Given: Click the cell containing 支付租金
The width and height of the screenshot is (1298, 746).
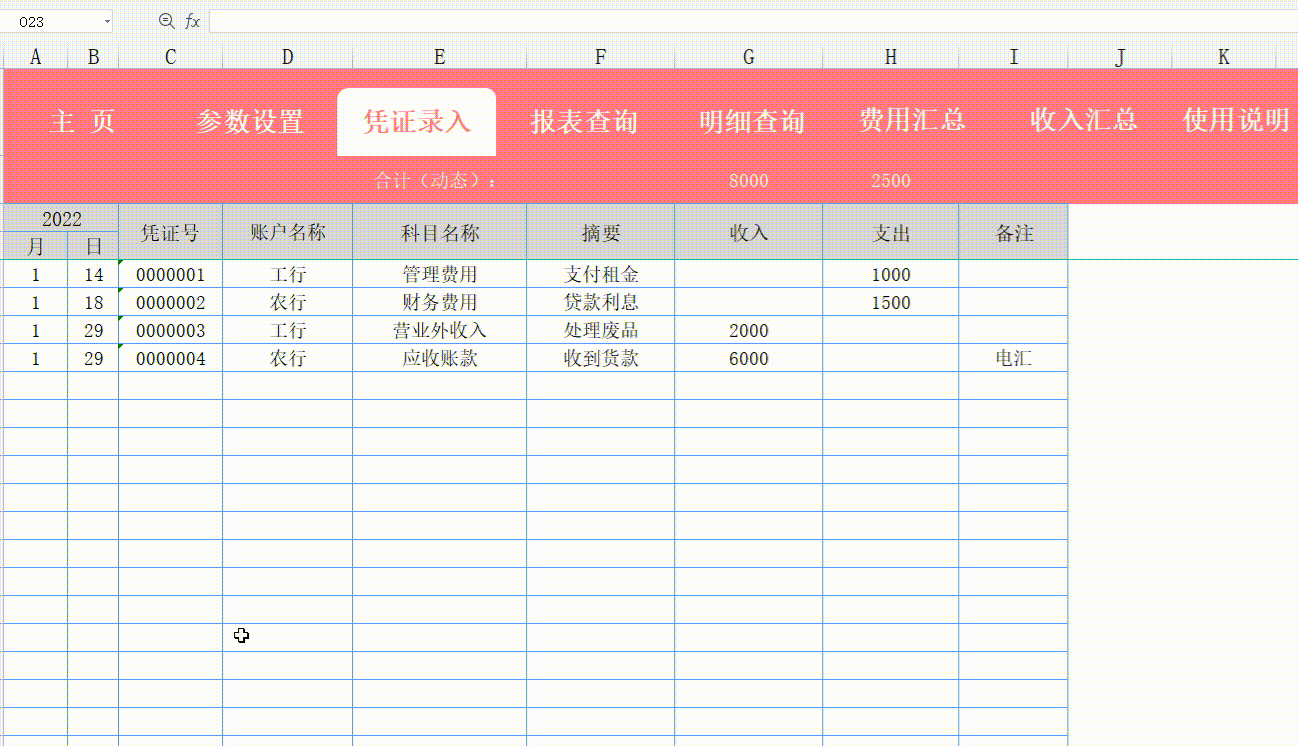Looking at the screenshot, I should click(600, 274).
